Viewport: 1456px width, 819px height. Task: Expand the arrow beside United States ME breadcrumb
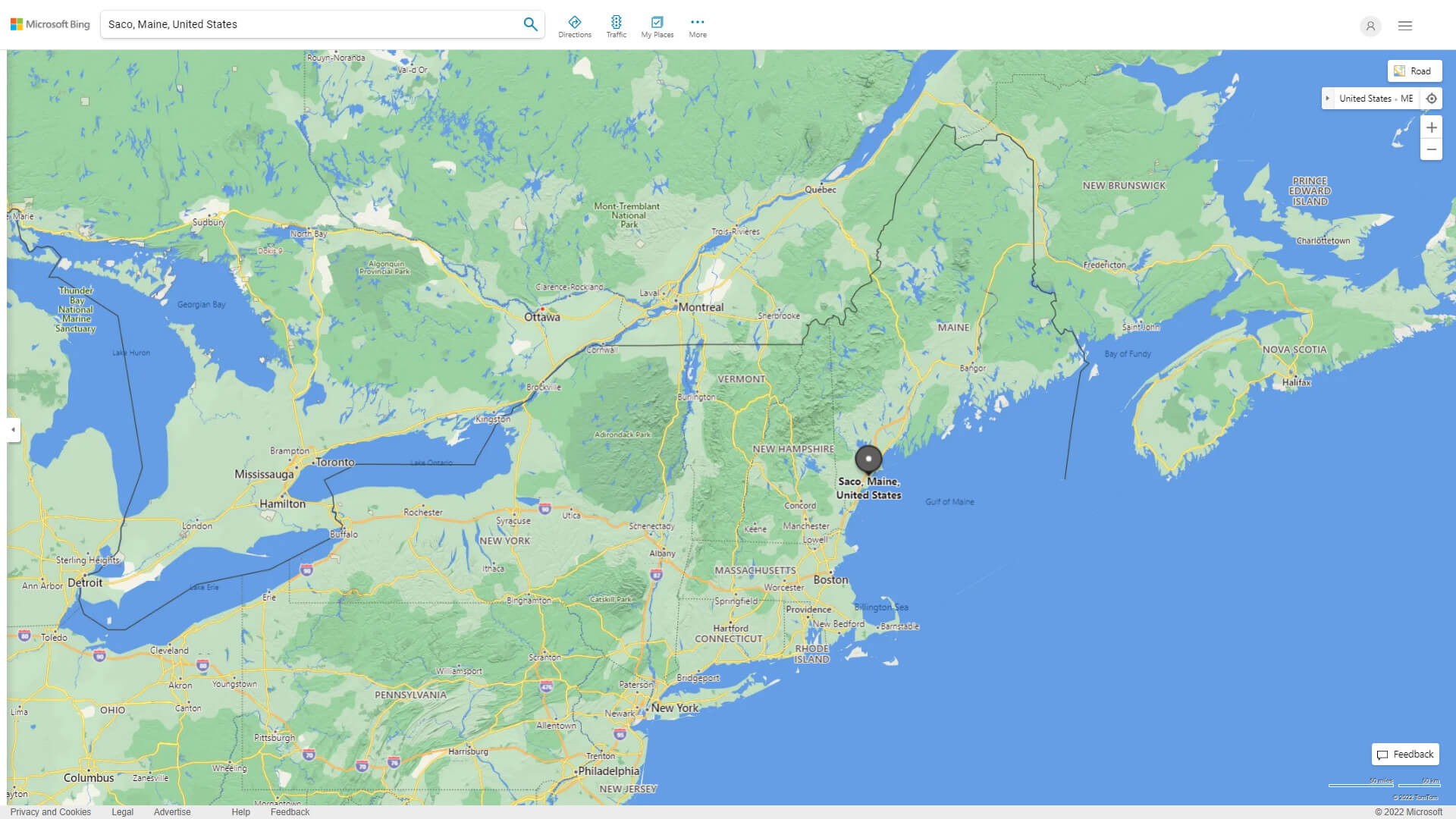click(x=1328, y=98)
